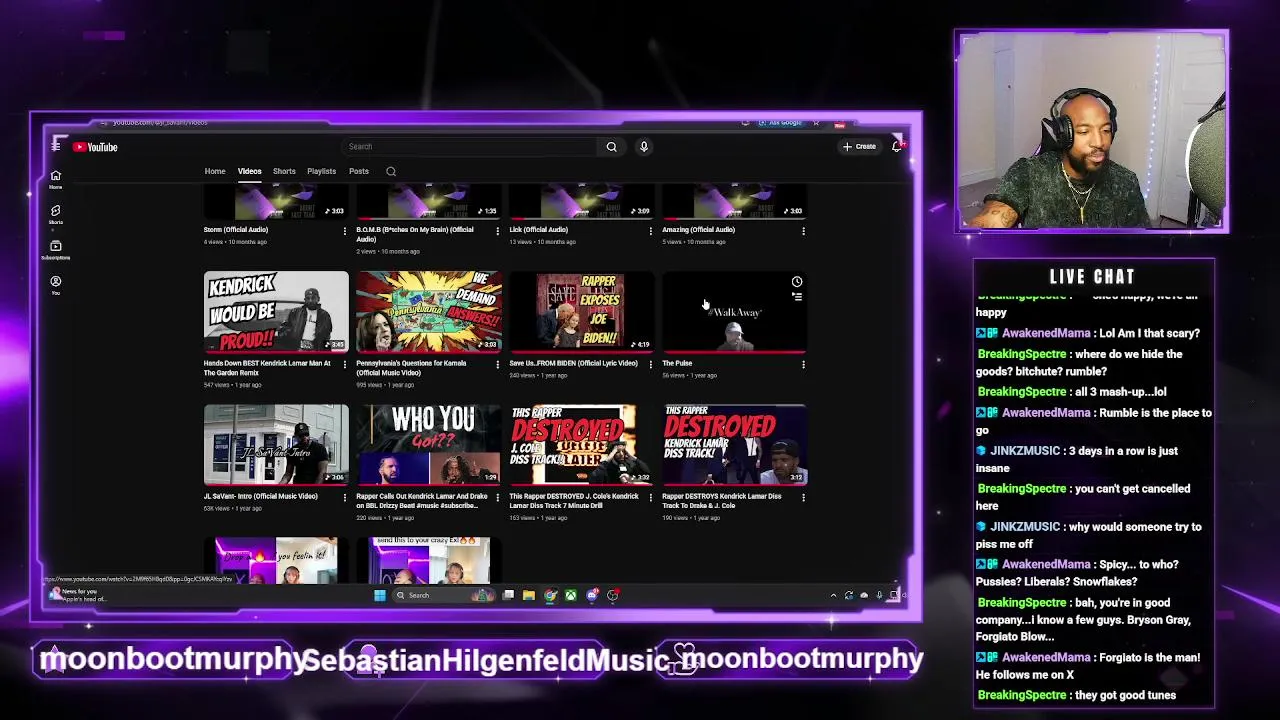Viewport: 1280px width, 720px height.
Task: Open News for you taskbar widget
Action: tap(78, 595)
